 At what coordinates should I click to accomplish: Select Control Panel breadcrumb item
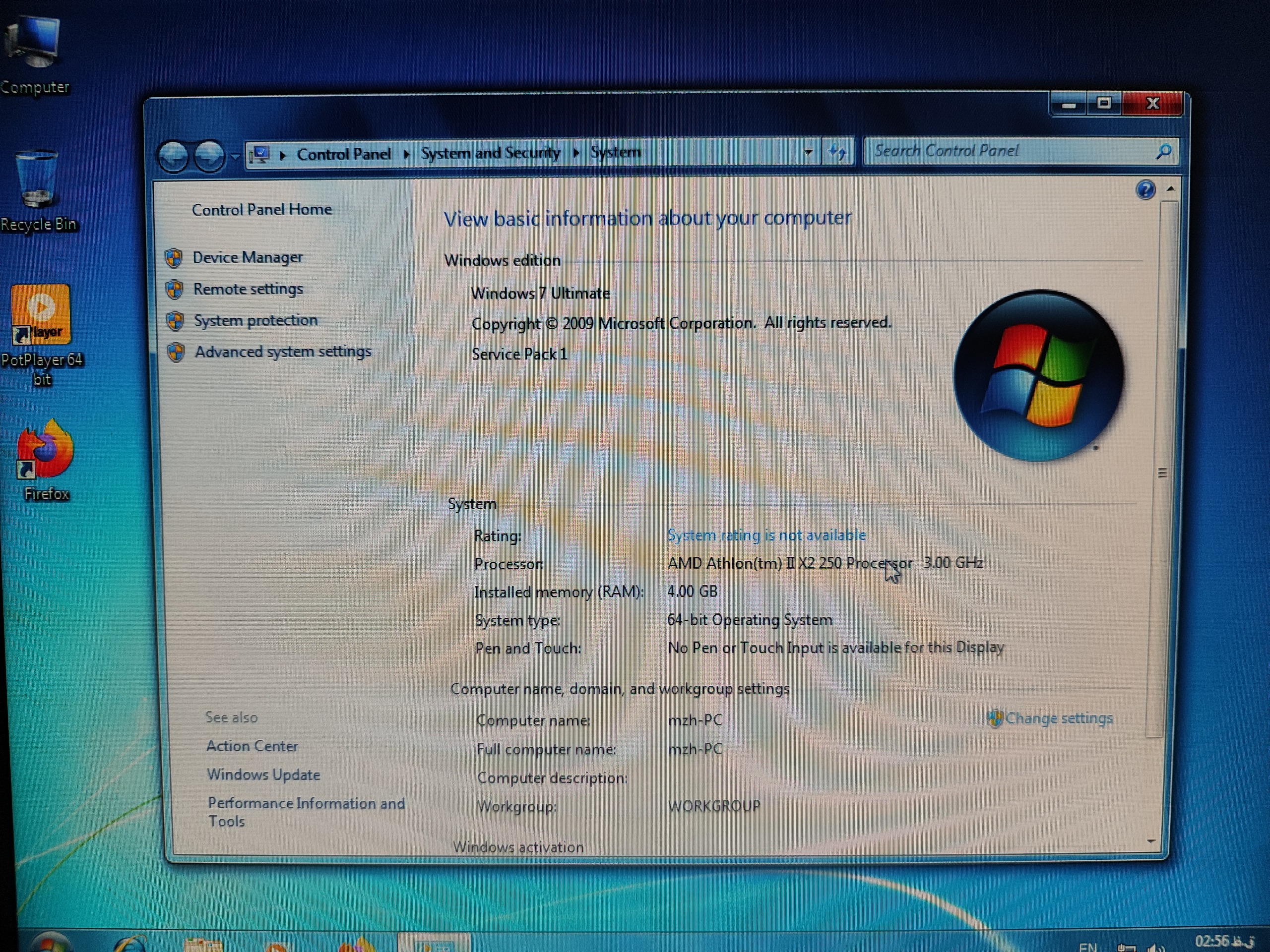coord(343,154)
